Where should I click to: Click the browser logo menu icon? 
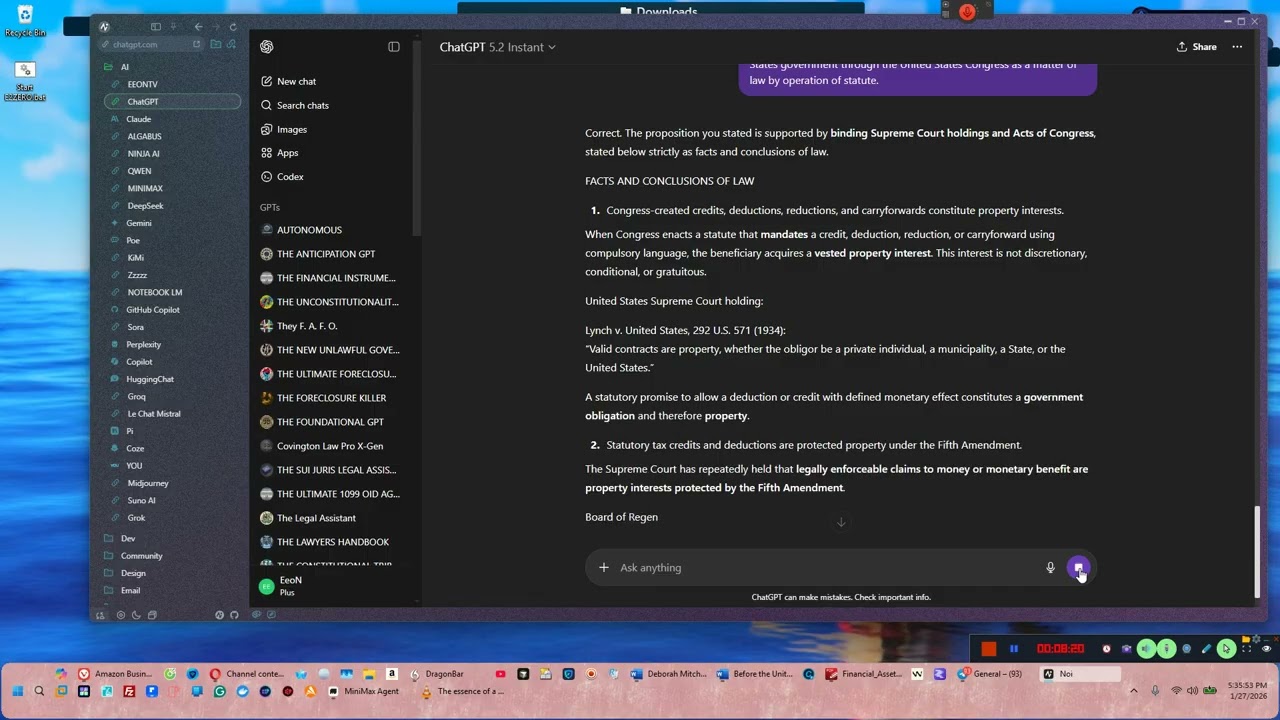pos(104,27)
